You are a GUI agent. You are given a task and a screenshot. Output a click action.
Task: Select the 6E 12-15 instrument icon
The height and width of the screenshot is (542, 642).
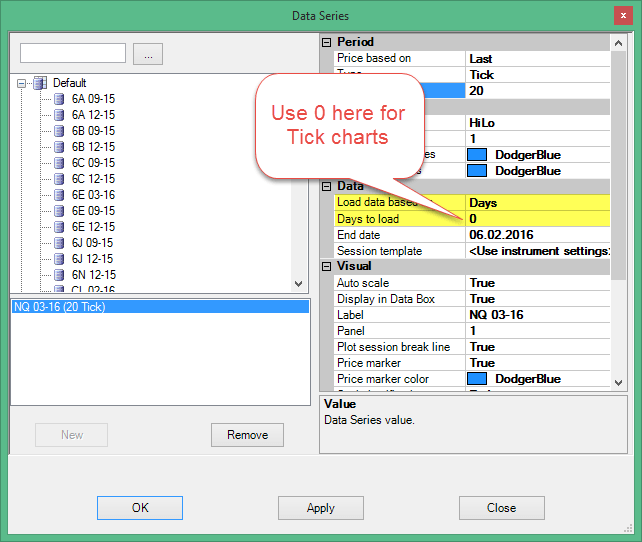point(59,227)
